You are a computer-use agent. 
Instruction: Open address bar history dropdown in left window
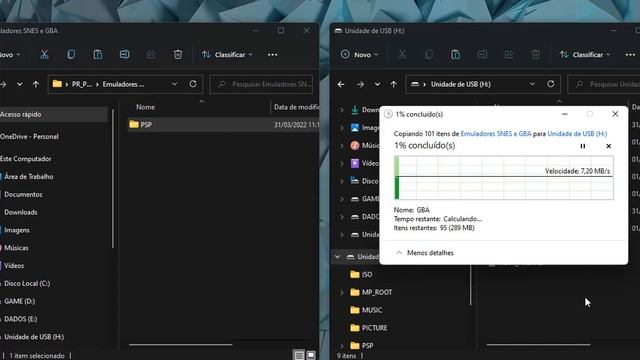pos(174,84)
